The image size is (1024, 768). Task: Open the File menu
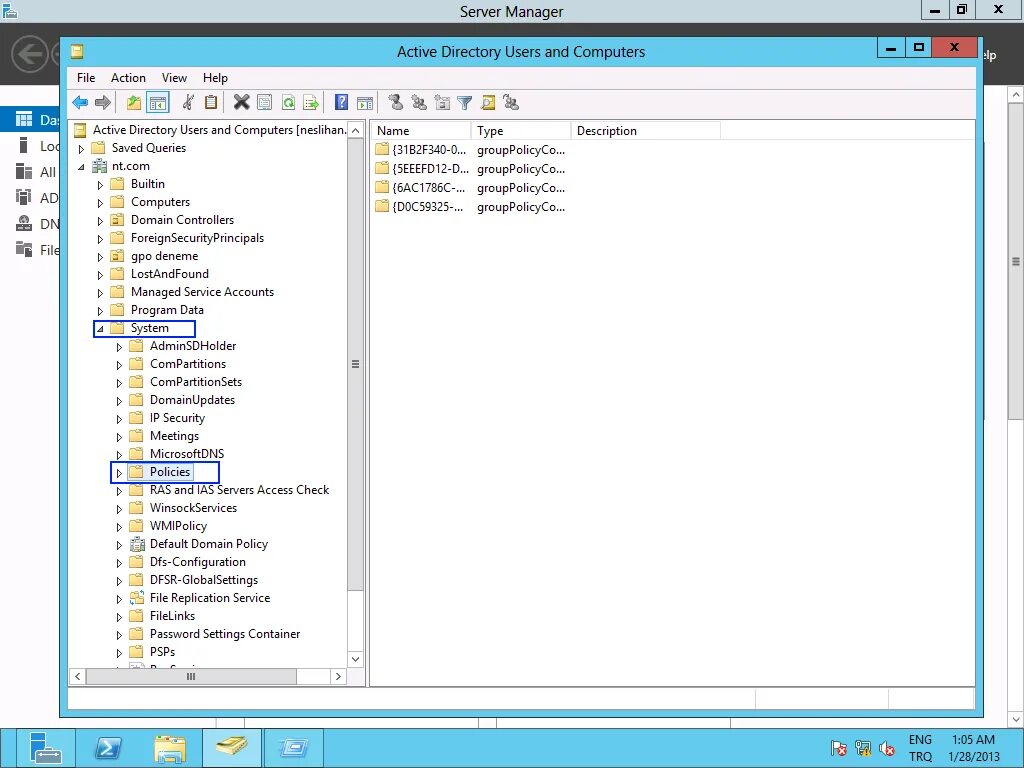(x=86, y=78)
